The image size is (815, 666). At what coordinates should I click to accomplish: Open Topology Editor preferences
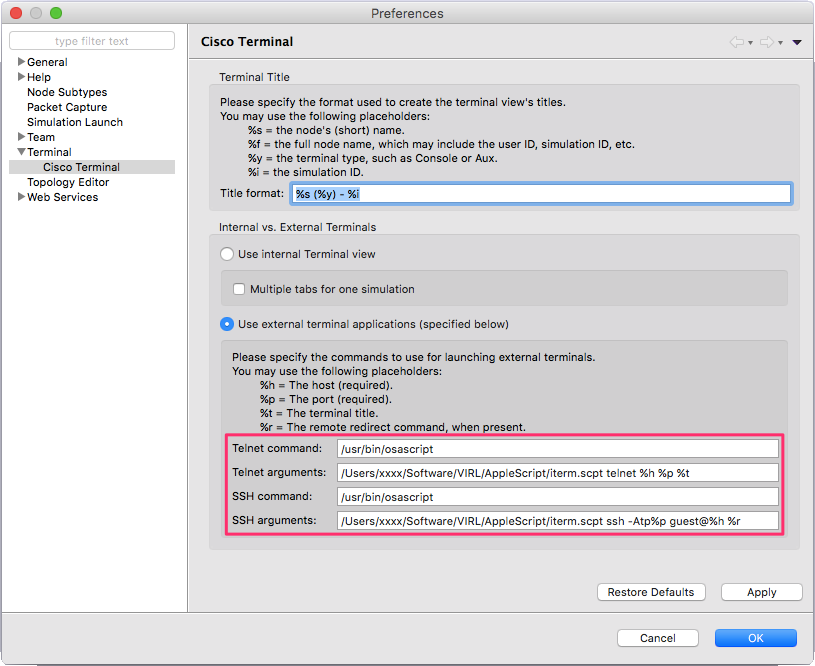coord(68,182)
